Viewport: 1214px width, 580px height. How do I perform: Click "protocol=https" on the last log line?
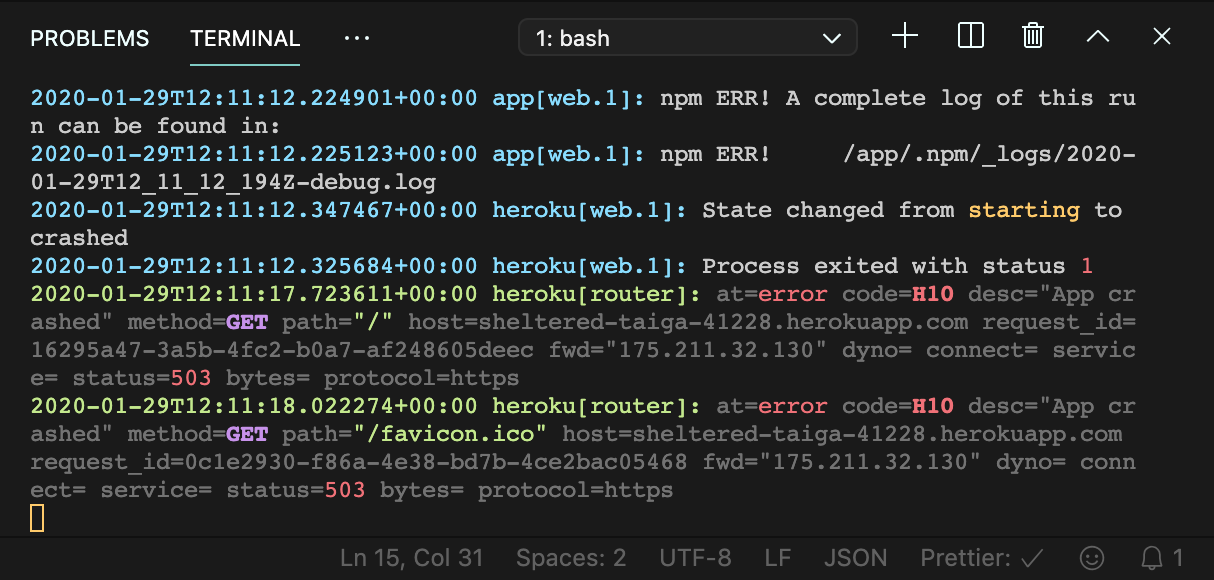[576, 490]
